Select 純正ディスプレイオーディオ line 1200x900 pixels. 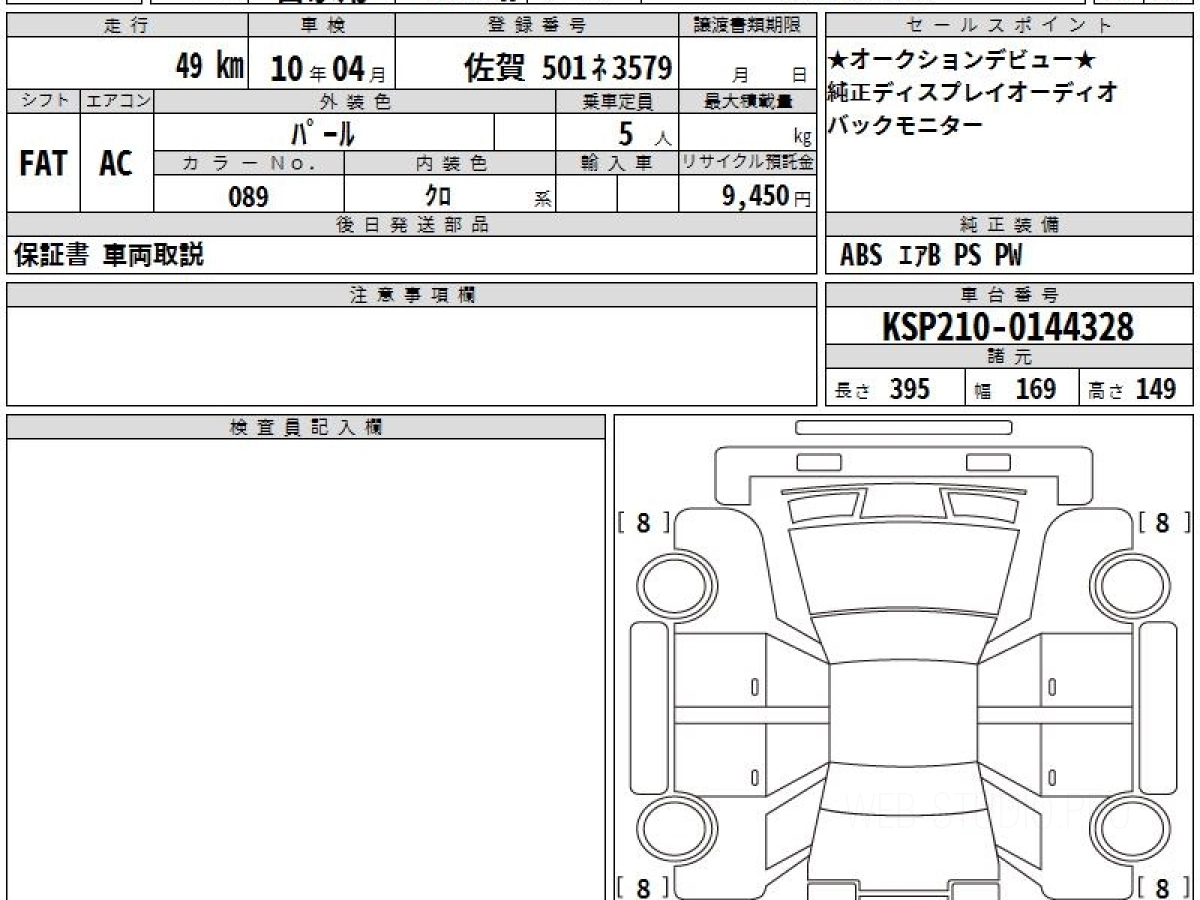(973, 93)
